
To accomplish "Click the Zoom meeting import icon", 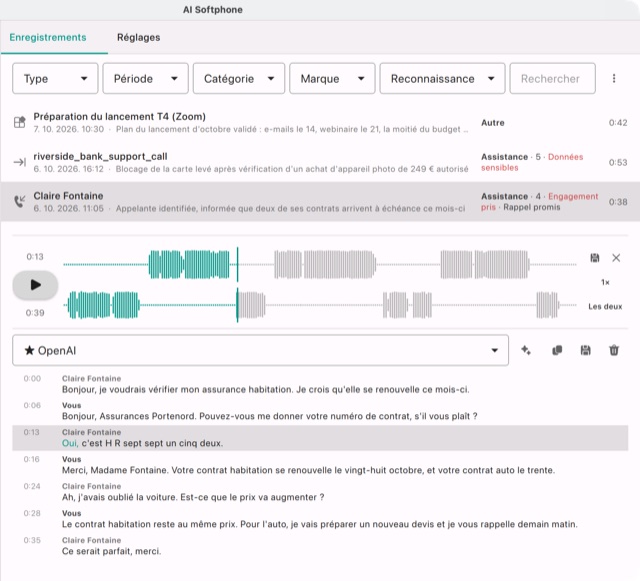I will click(x=20, y=122).
